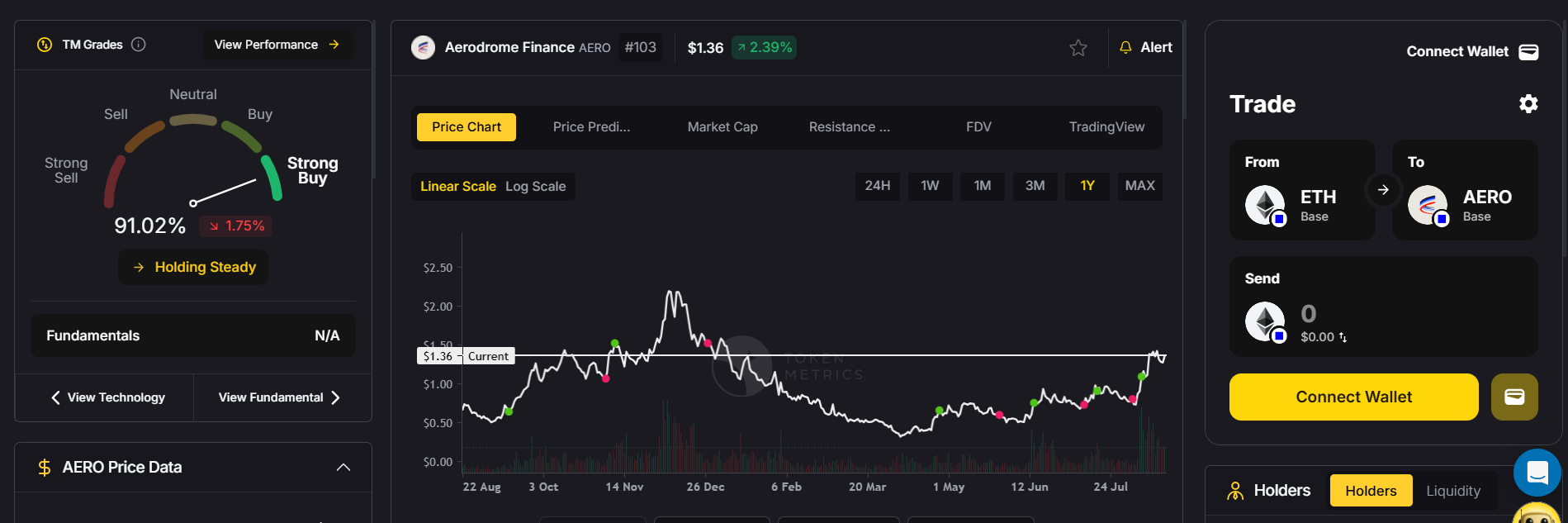Click the TM Grades info icon
The width and height of the screenshot is (1568, 523).
point(139,45)
